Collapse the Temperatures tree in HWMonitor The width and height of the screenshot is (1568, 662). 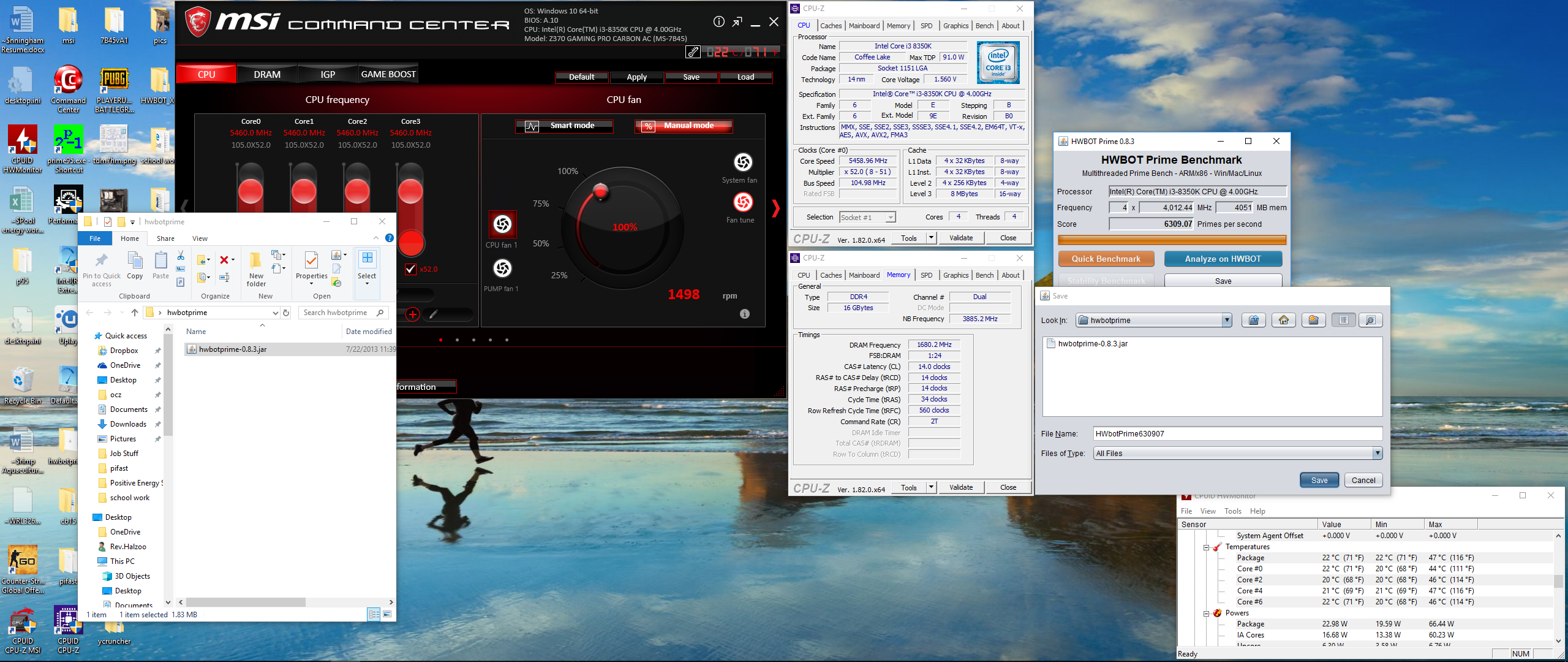1206,547
